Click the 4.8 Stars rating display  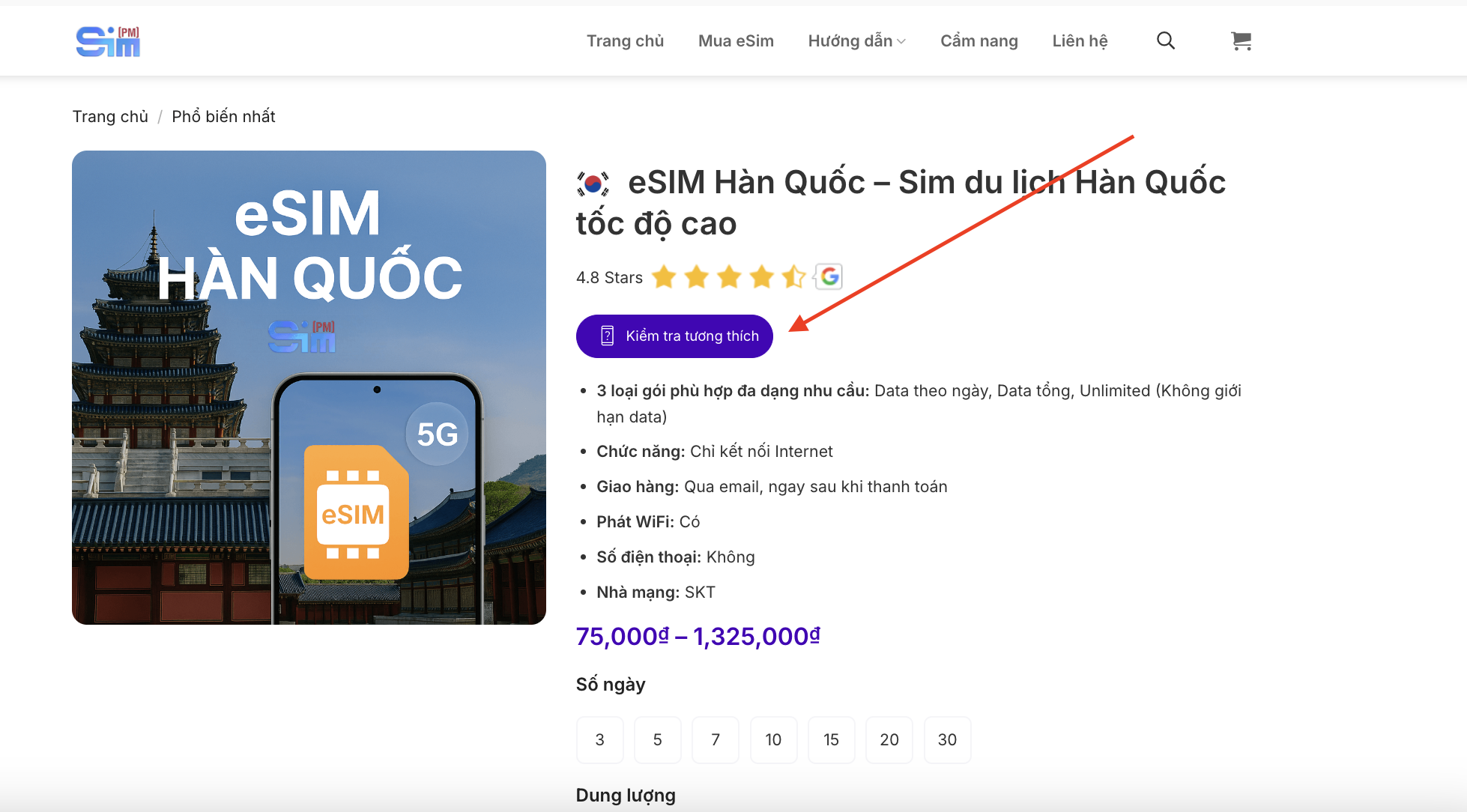pos(608,276)
